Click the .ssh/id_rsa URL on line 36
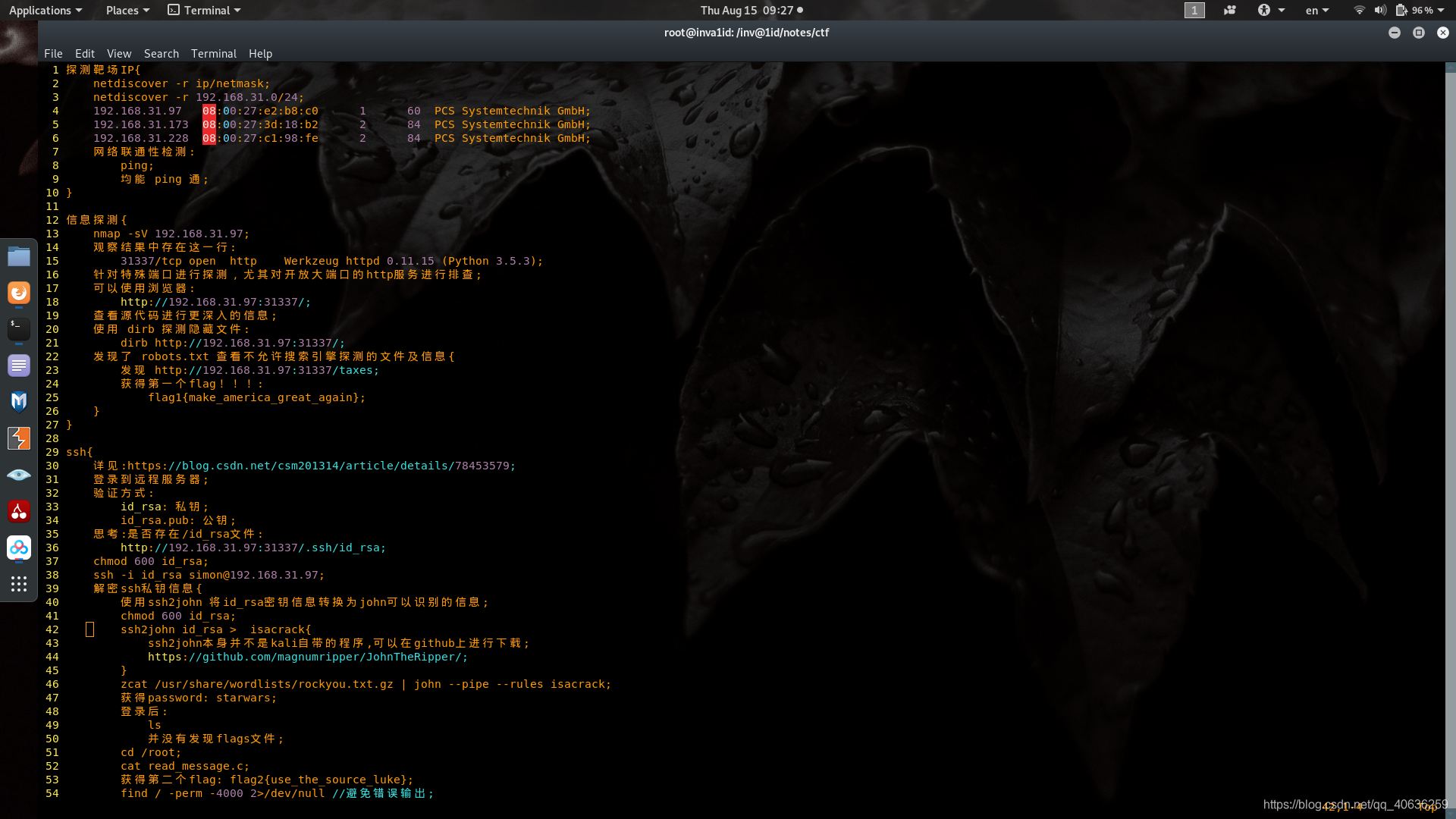 (x=253, y=548)
